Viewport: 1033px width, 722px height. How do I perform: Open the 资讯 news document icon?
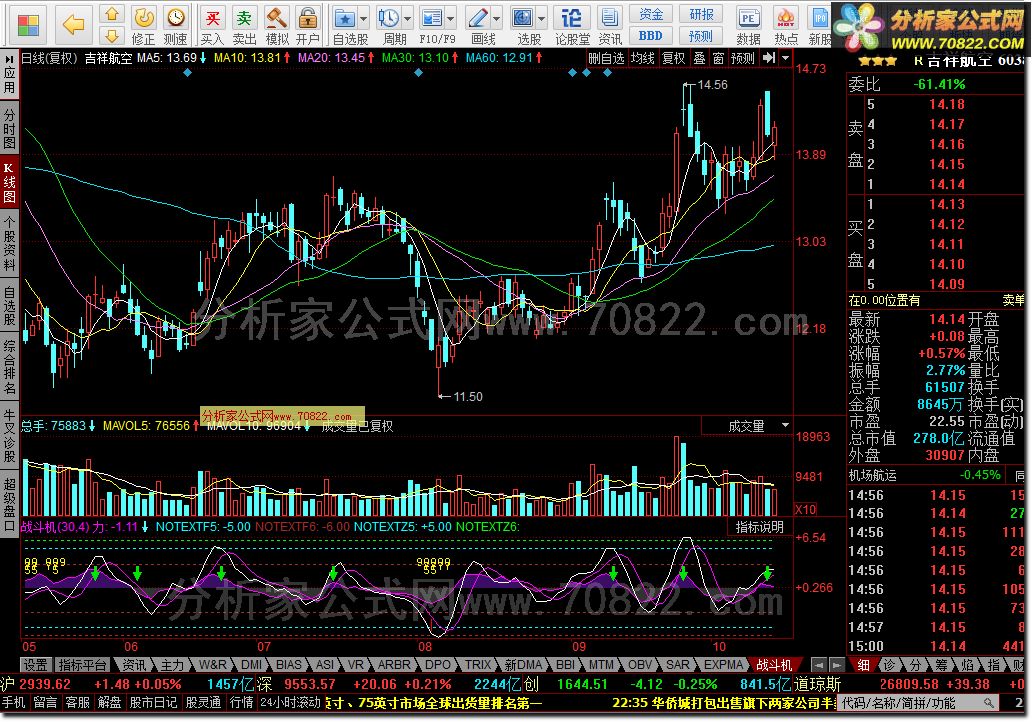610,25
